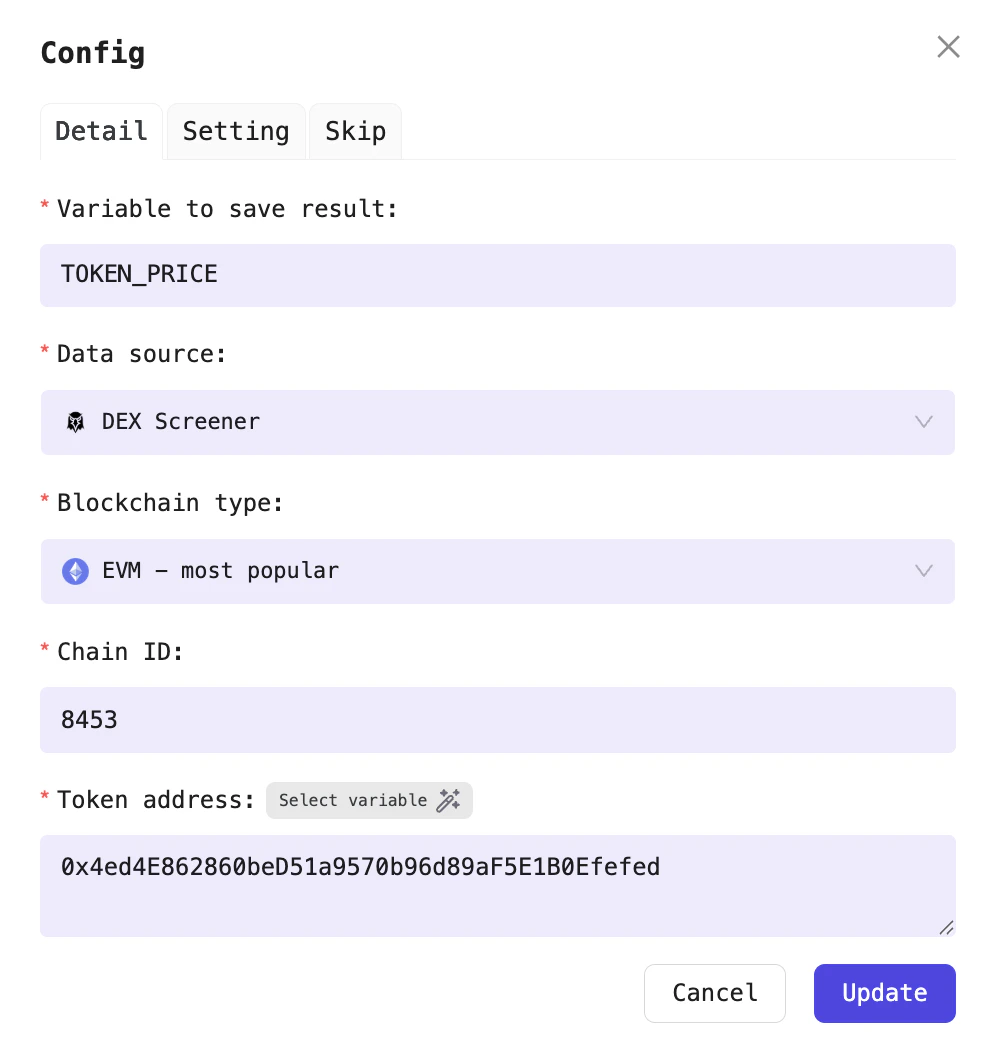This screenshot has height=1052, width=990.
Task: Expand the Data source dropdown chevron
Action: click(x=923, y=422)
